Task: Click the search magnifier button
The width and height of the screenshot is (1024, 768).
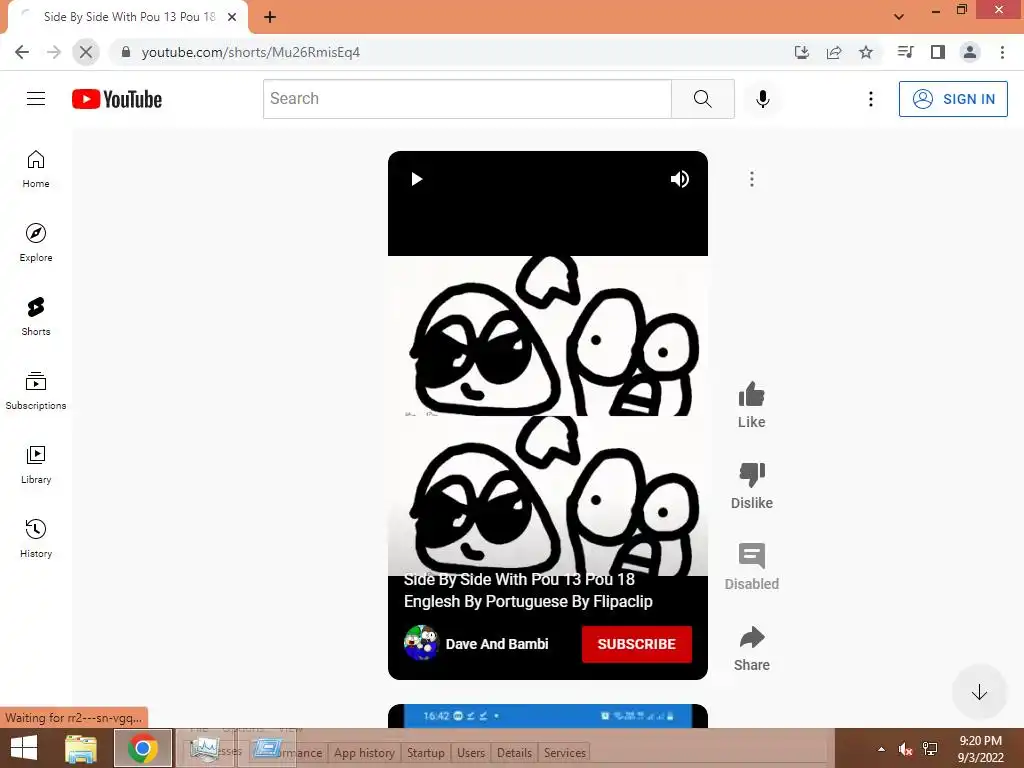Action: (703, 99)
